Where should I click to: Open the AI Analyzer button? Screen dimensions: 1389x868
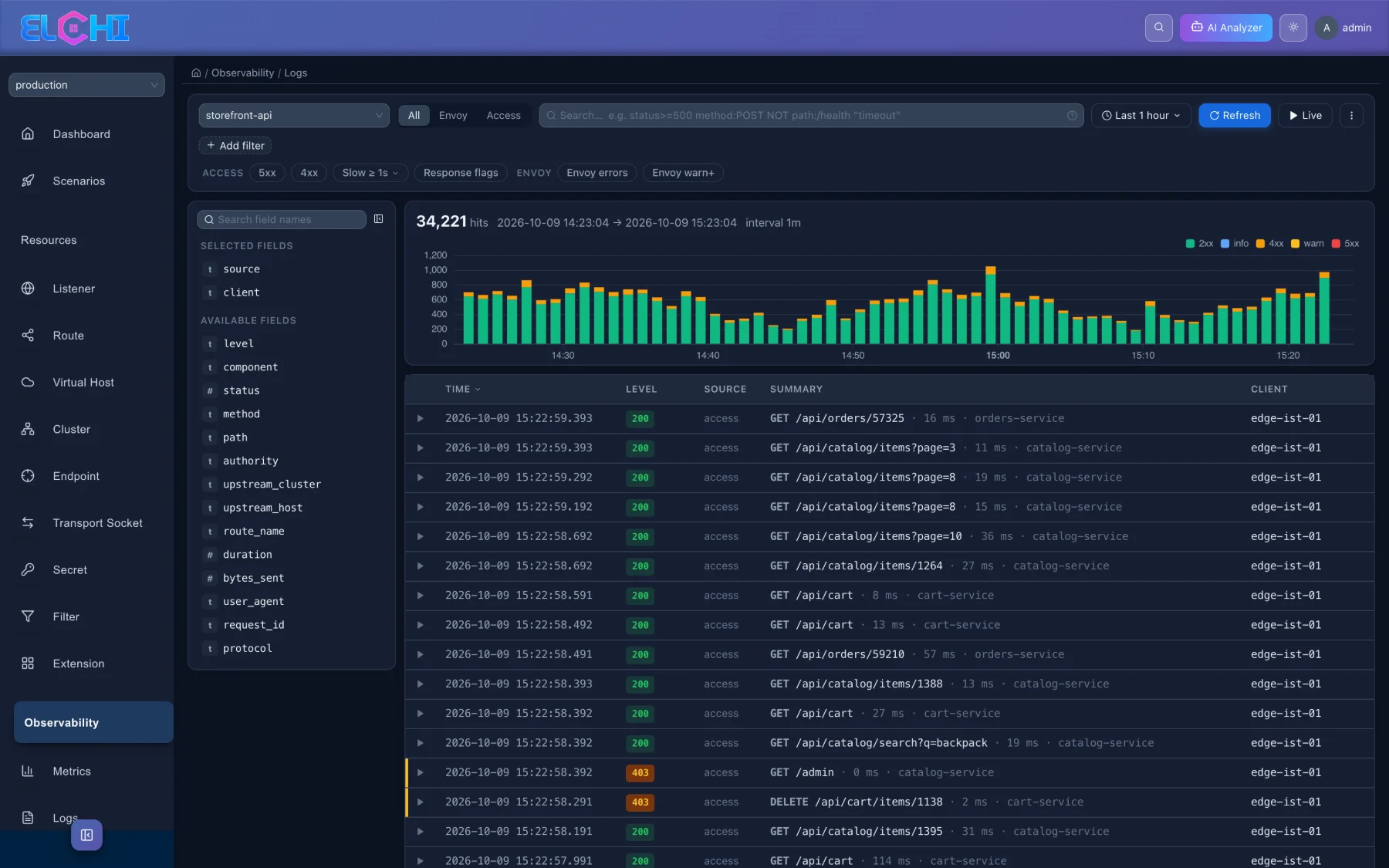coord(1226,28)
